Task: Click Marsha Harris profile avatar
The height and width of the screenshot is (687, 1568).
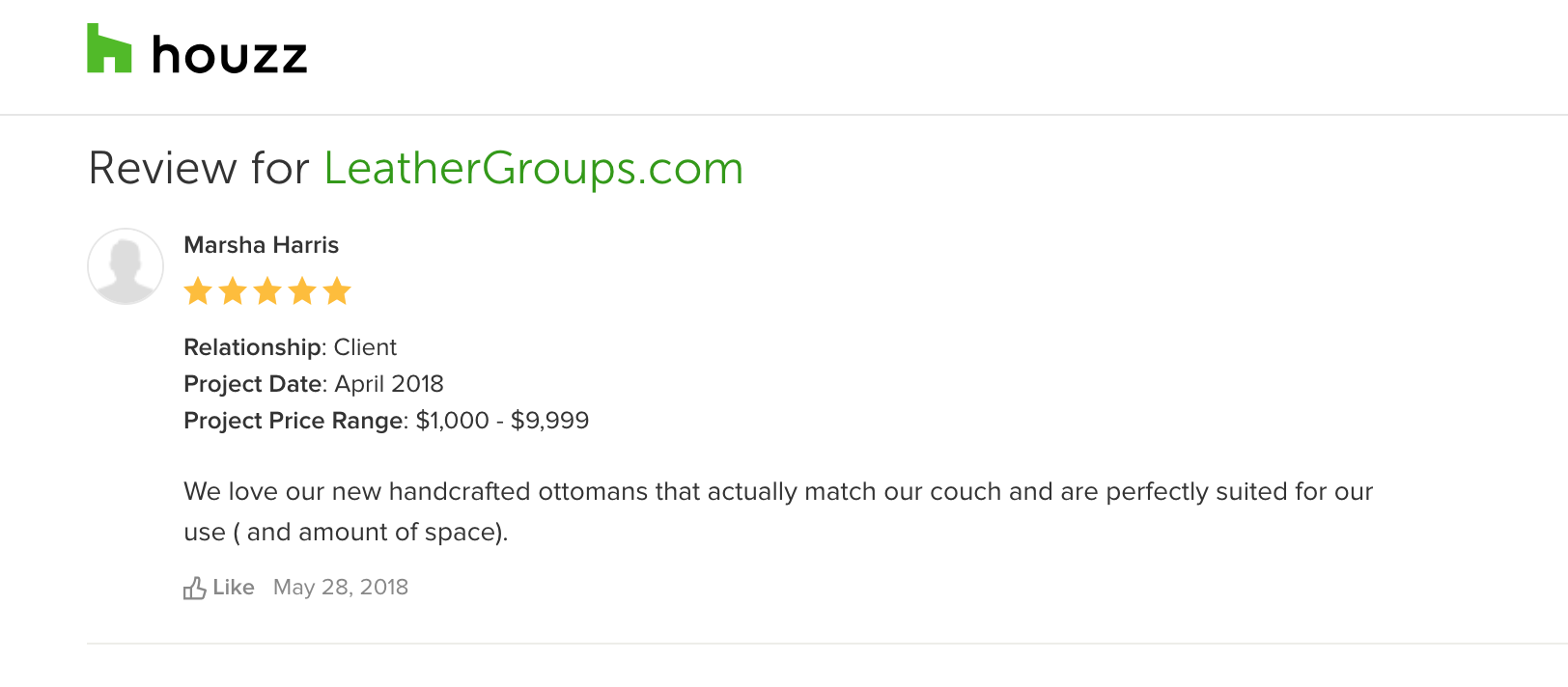Action: 126,266
